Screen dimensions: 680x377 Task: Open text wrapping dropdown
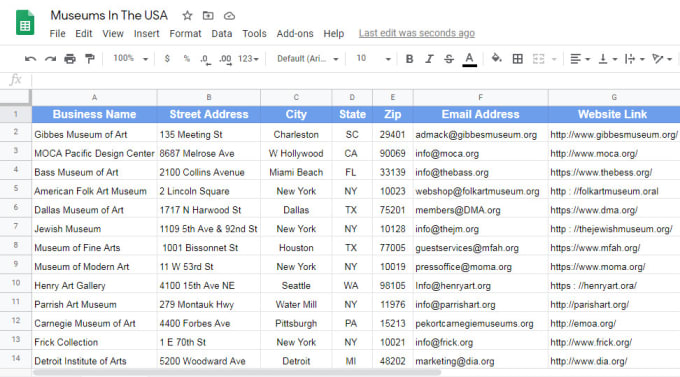pyautogui.click(x=634, y=59)
